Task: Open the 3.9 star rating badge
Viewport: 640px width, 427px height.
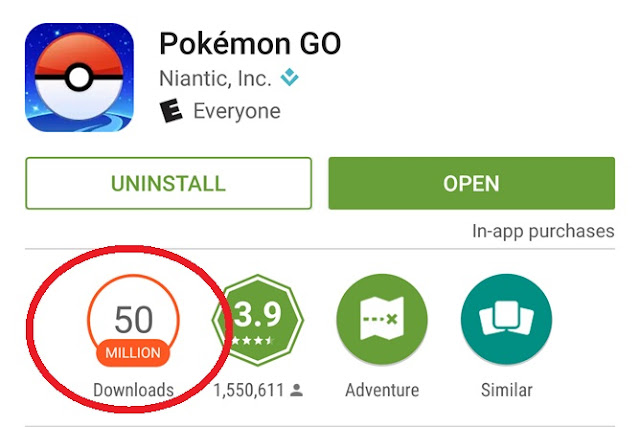Action: coord(258,320)
